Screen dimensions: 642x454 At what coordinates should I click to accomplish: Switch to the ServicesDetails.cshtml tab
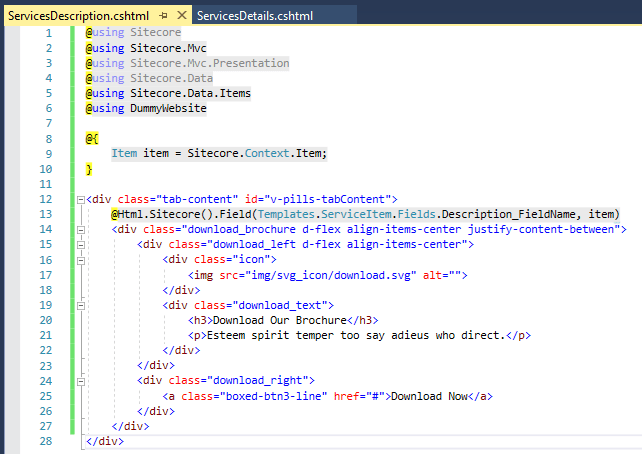coord(256,16)
